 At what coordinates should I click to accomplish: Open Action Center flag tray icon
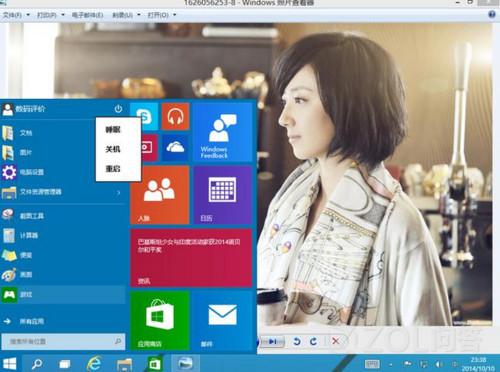pyautogui.click(x=407, y=364)
